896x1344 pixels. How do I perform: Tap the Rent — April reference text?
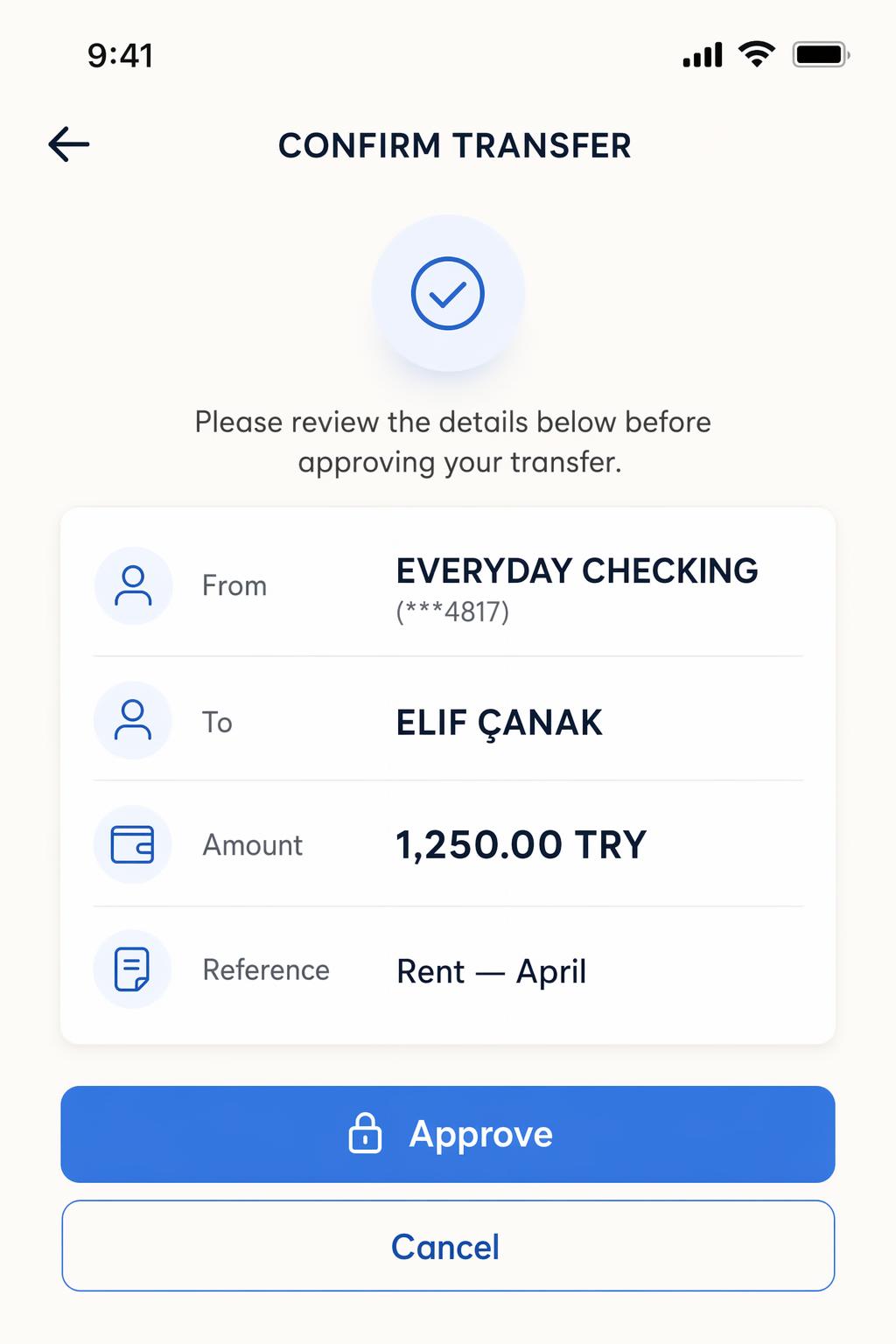tap(491, 971)
